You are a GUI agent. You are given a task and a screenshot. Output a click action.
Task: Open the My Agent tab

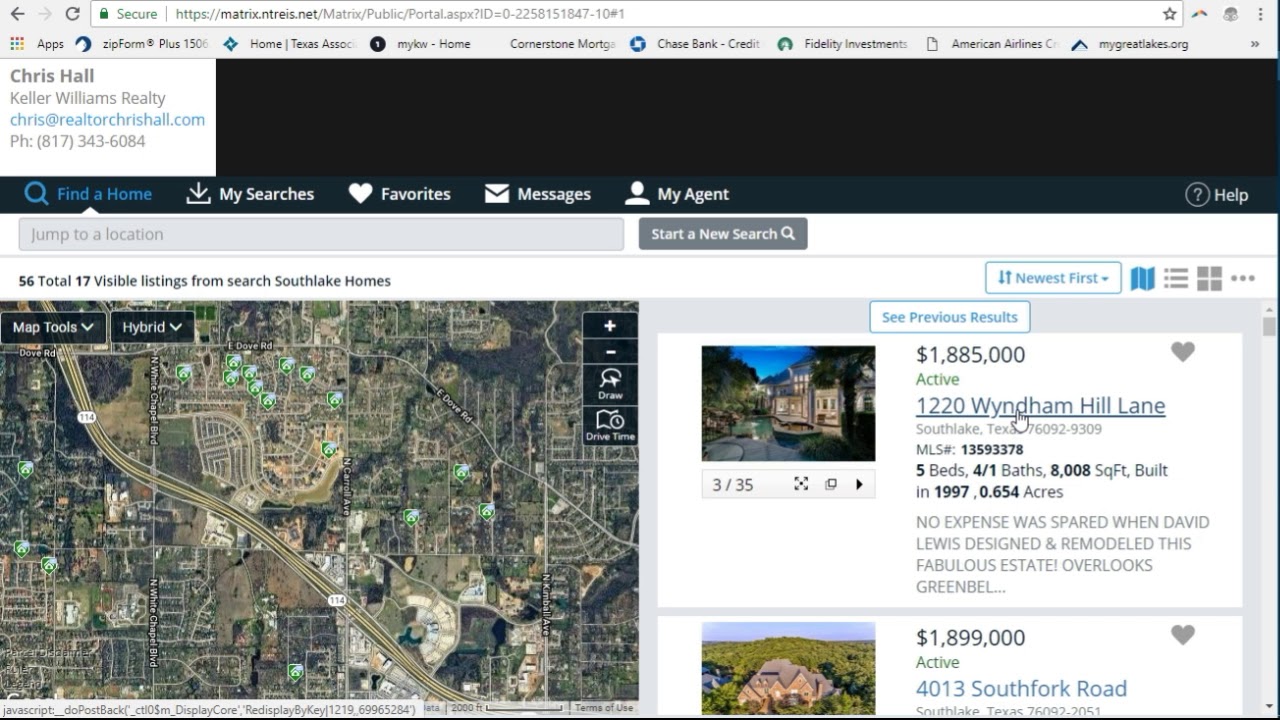(x=676, y=194)
